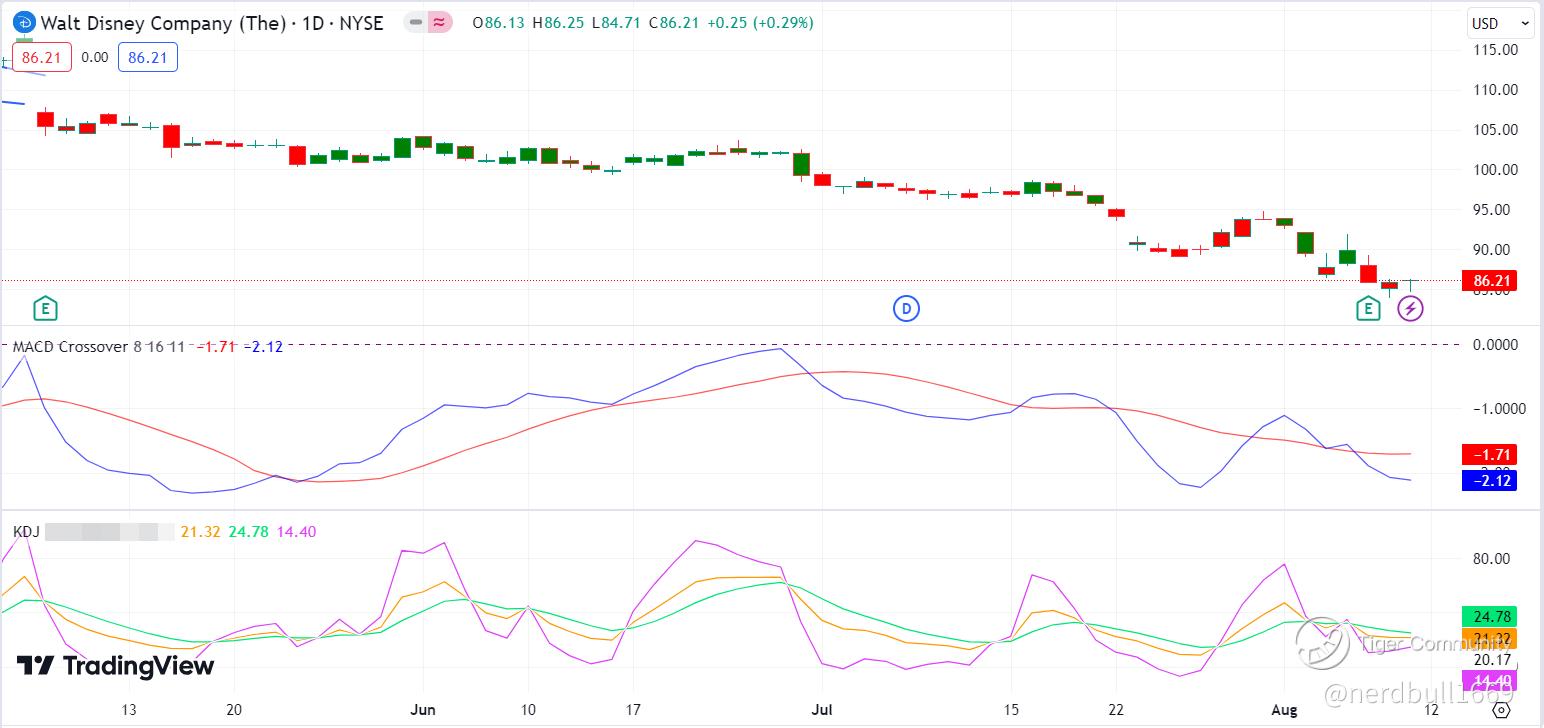Click the +0.25 (+0.29%) change value
The width and height of the screenshot is (1544, 728).
760,22
